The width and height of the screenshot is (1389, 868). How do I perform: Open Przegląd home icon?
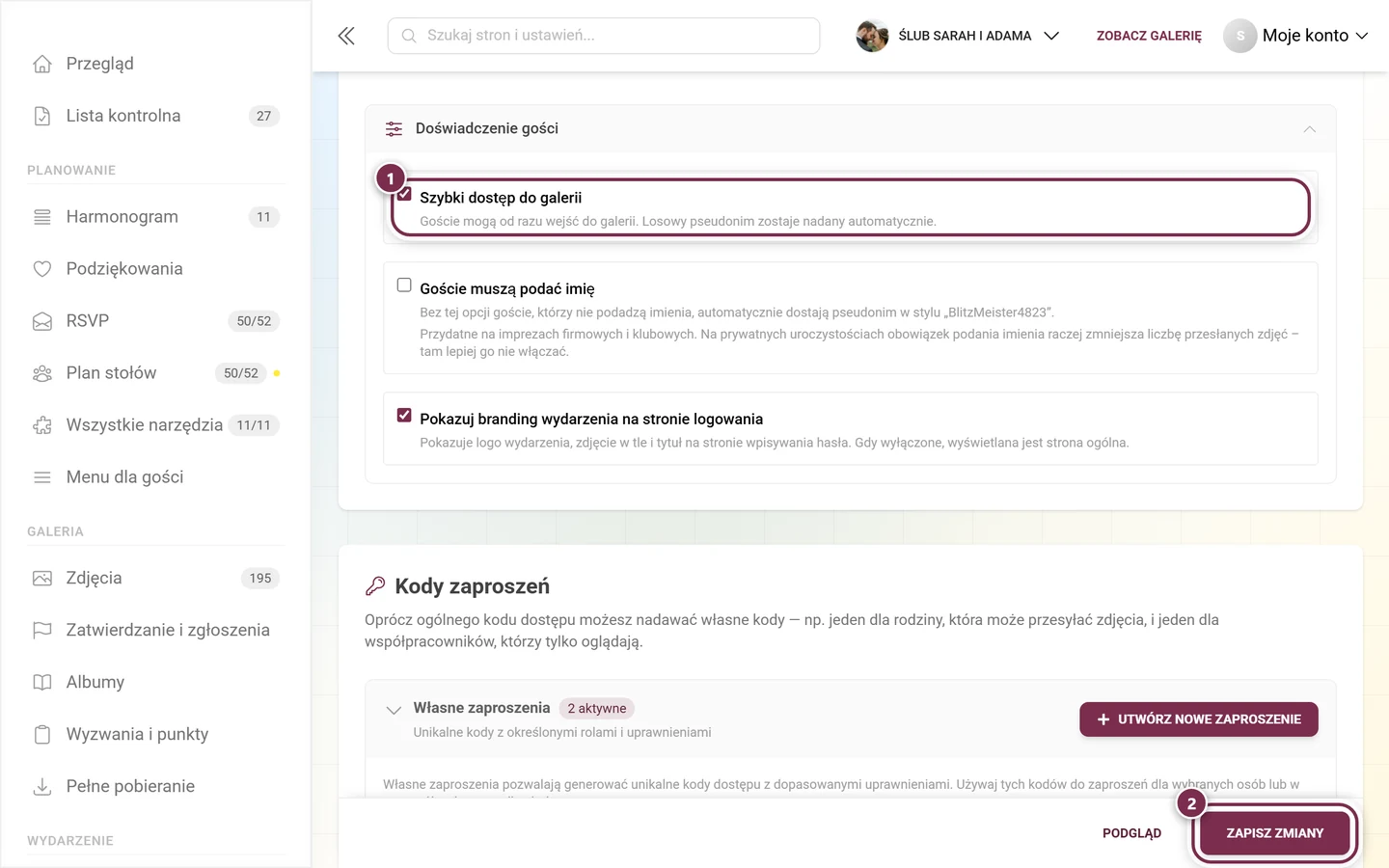pos(42,64)
